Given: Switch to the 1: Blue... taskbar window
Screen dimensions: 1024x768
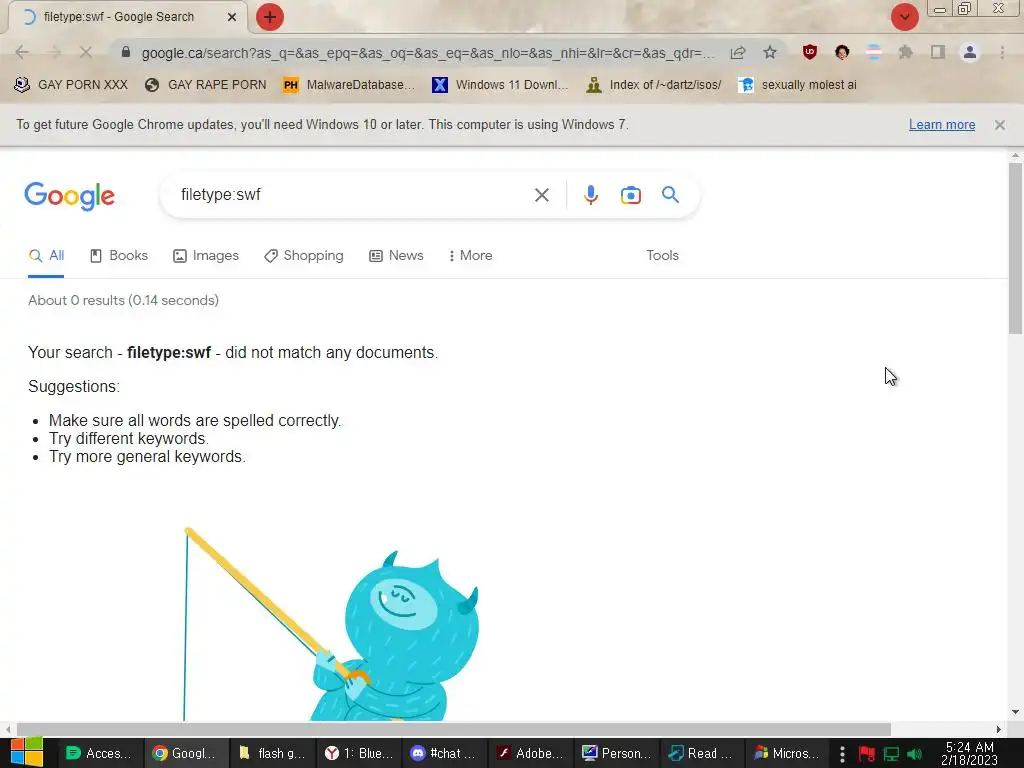Looking at the screenshot, I should pos(358,753).
